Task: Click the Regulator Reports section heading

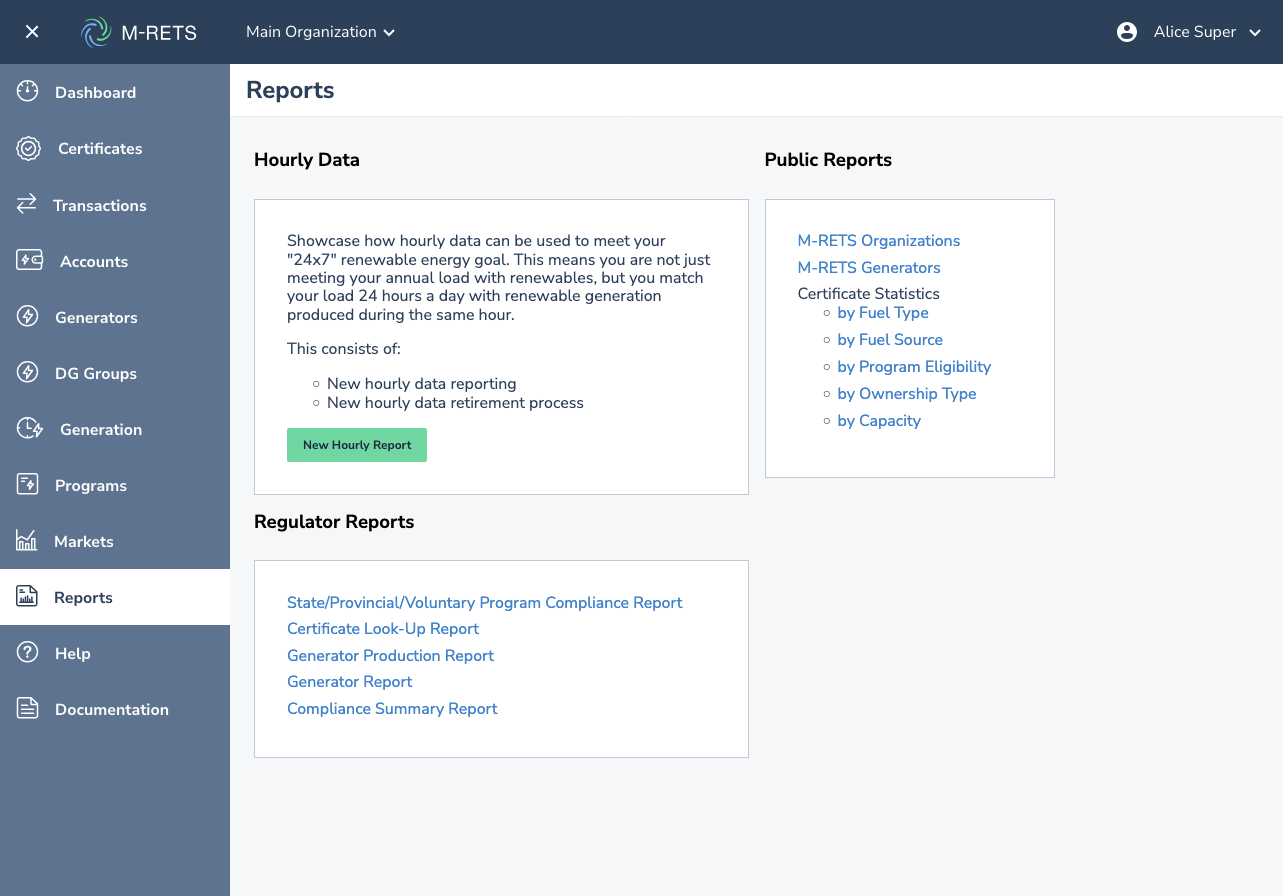Action: coord(334,522)
